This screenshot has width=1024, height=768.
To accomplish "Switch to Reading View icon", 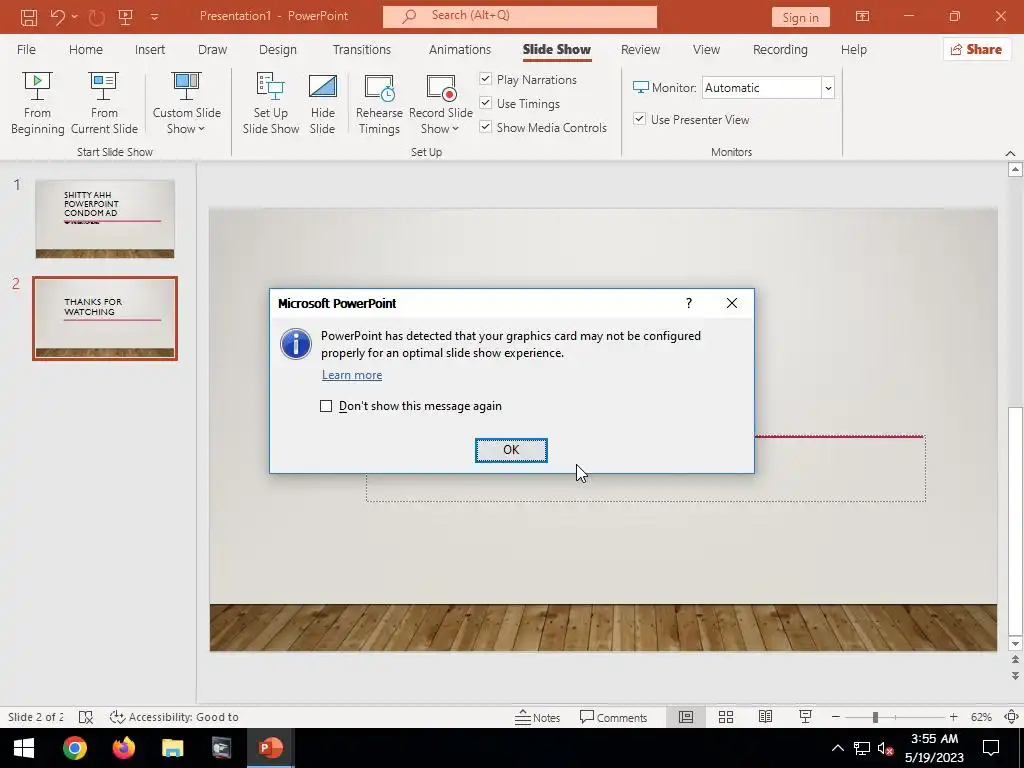I will [x=765, y=717].
